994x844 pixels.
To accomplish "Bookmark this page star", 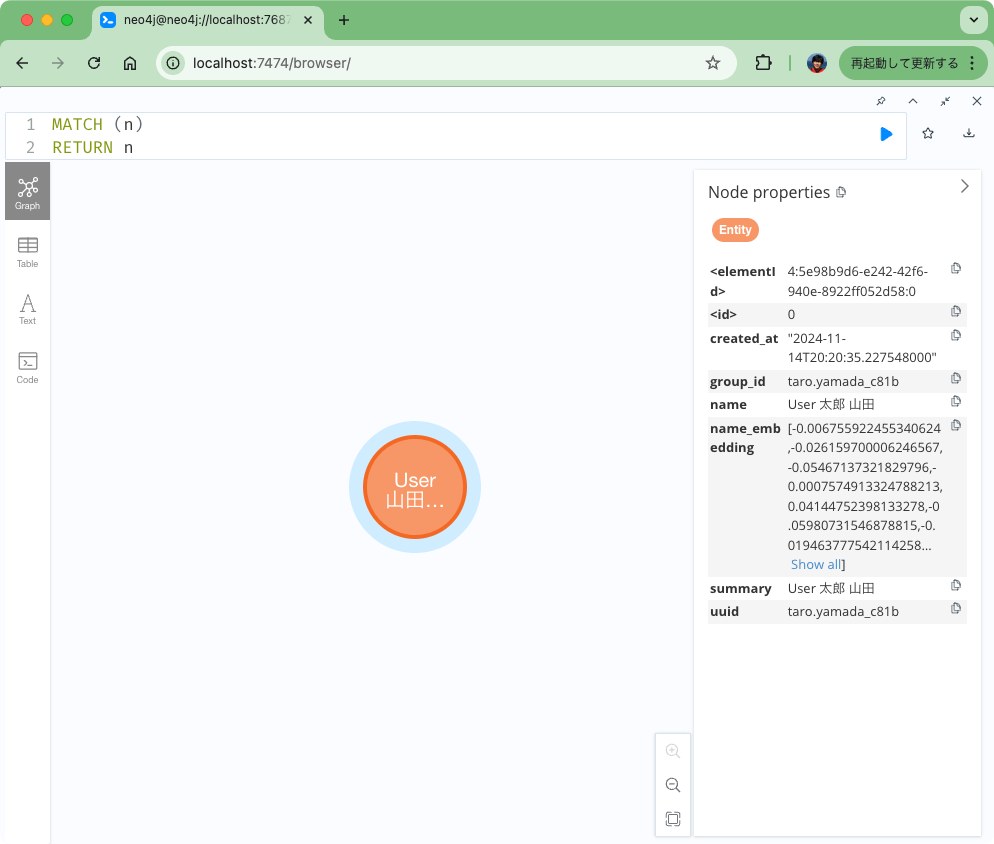I will pyautogui.click(x=713, y=63).
